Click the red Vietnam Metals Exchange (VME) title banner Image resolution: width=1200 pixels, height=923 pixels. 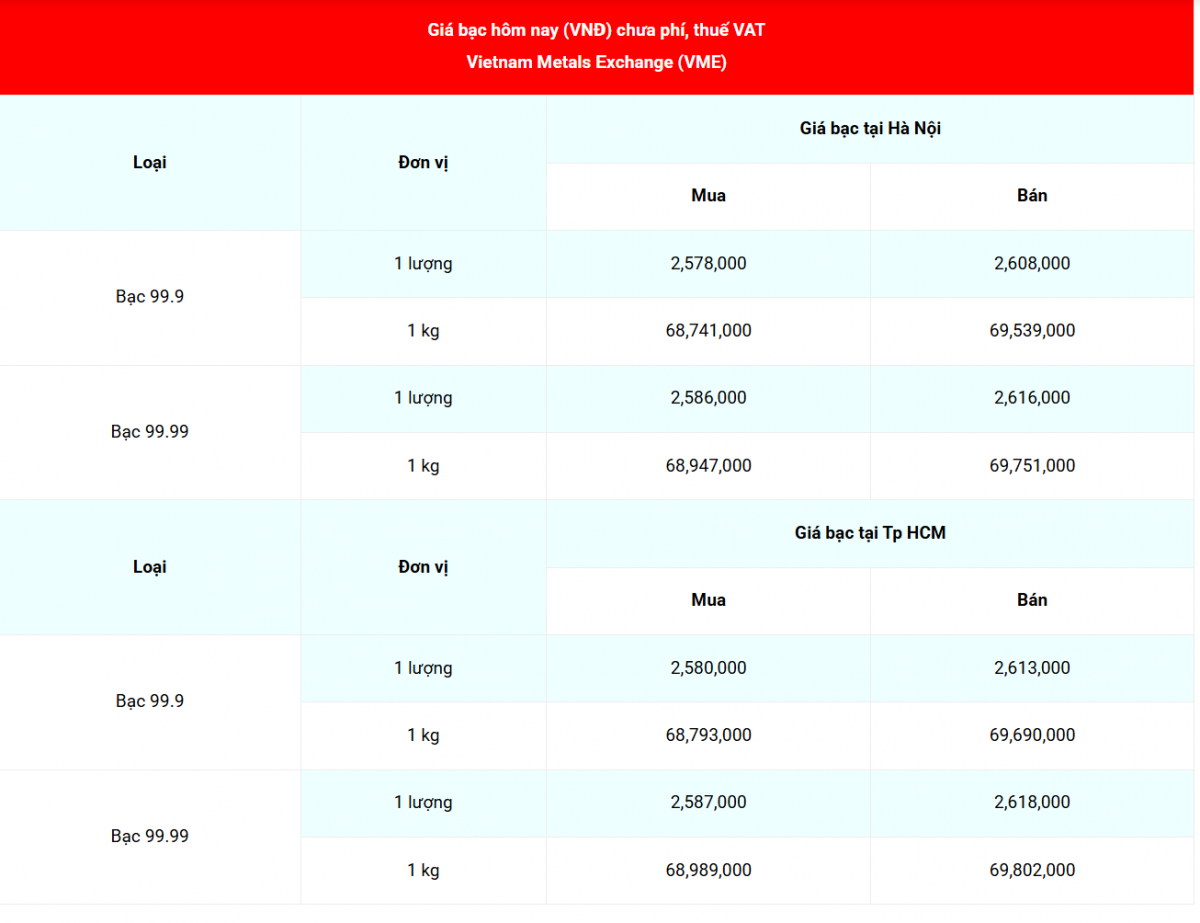pyautogui.click(x=597, y=46)
